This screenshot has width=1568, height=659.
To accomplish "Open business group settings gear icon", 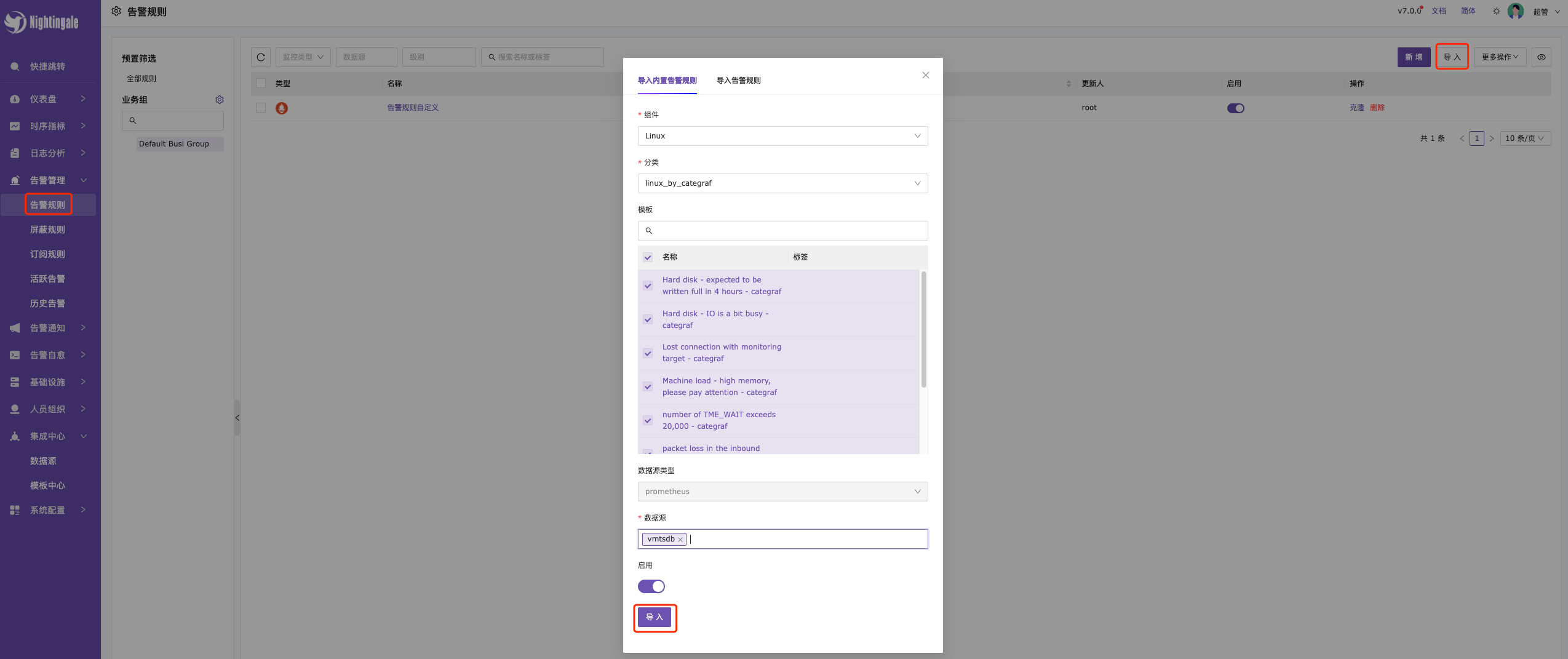I will pos(220,100).
